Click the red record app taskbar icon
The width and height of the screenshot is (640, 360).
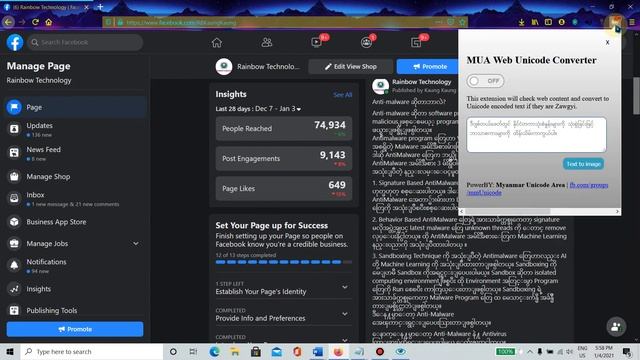point(380,351)
